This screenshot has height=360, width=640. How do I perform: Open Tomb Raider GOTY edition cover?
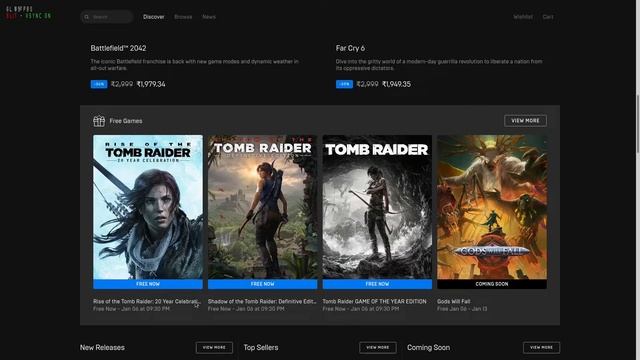pyautogui.click(x=377, y=207)
